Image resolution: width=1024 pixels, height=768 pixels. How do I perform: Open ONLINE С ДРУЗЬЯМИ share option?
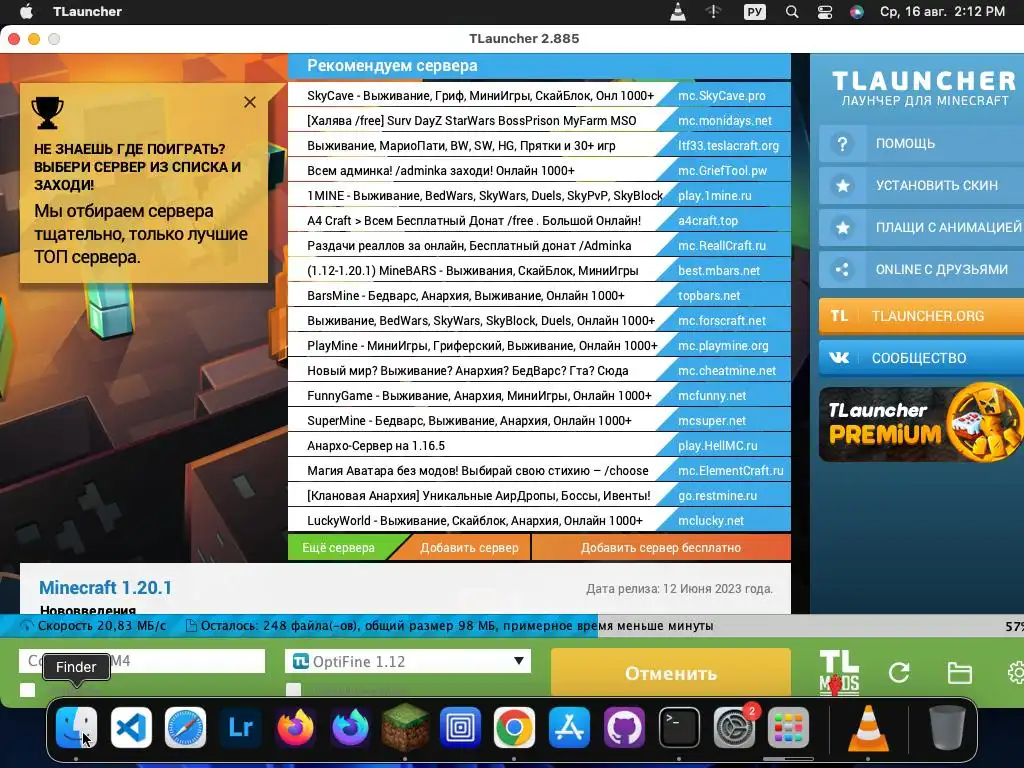pos(921,269)
